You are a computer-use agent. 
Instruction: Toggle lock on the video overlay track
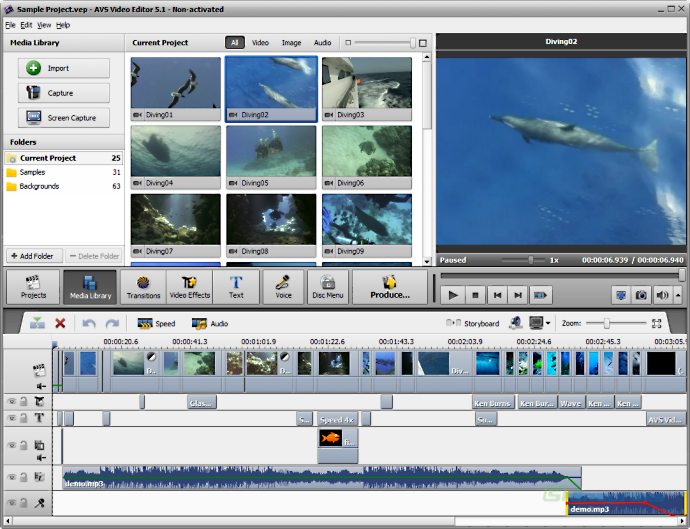(x=24, y=445)
